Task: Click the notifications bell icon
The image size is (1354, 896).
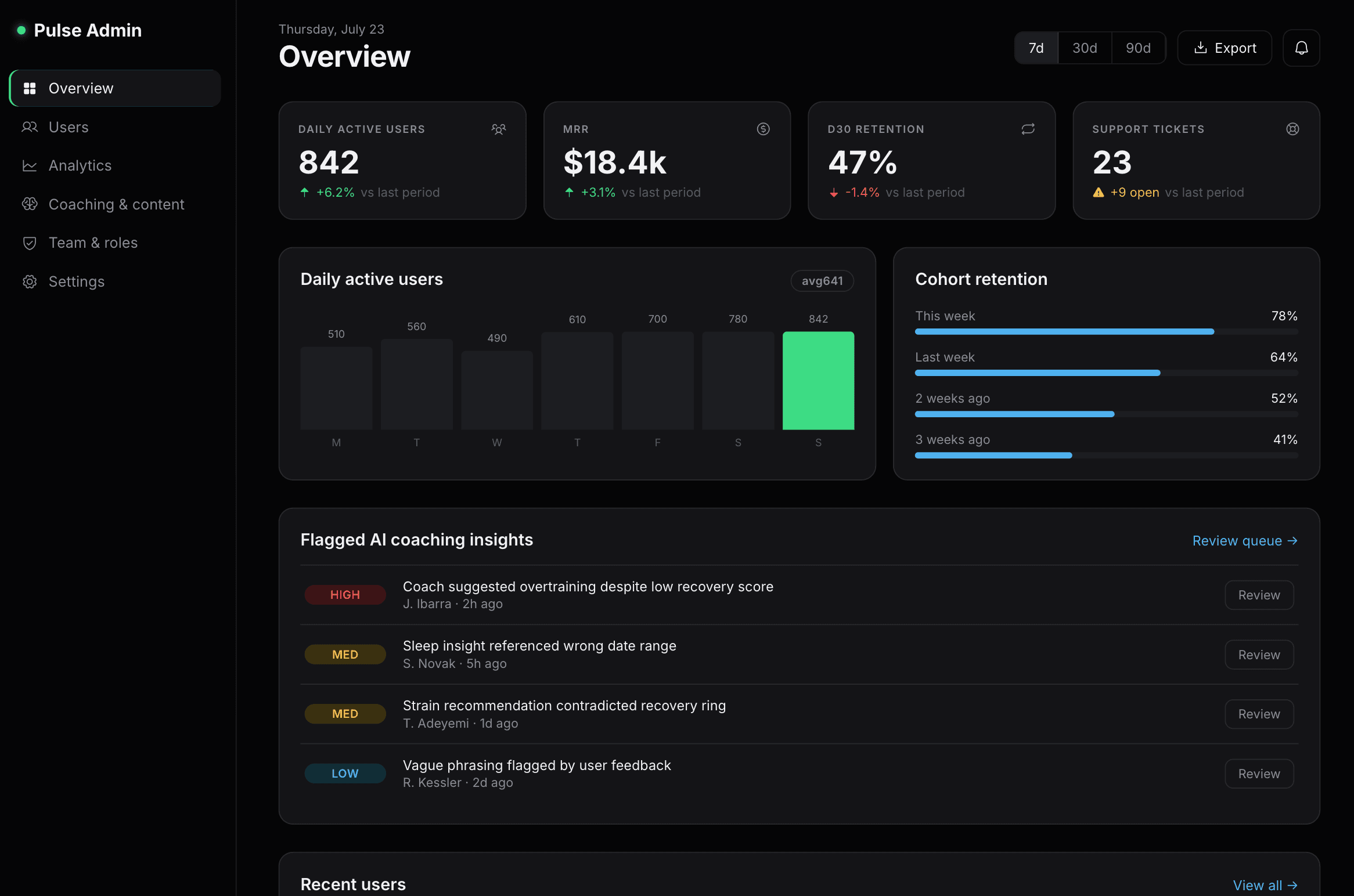Action: coord(1301,48)
